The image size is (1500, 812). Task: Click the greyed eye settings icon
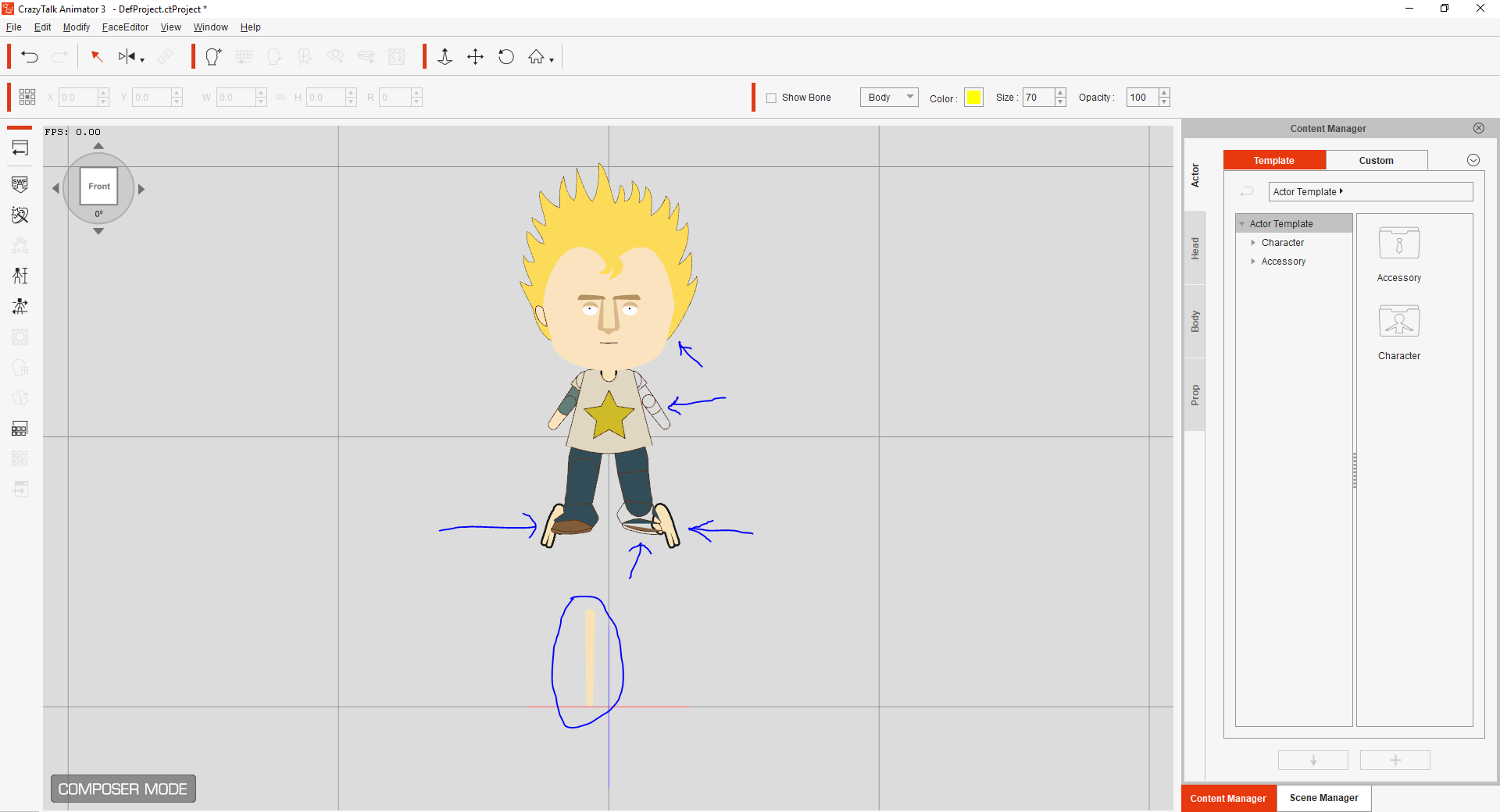335,57
